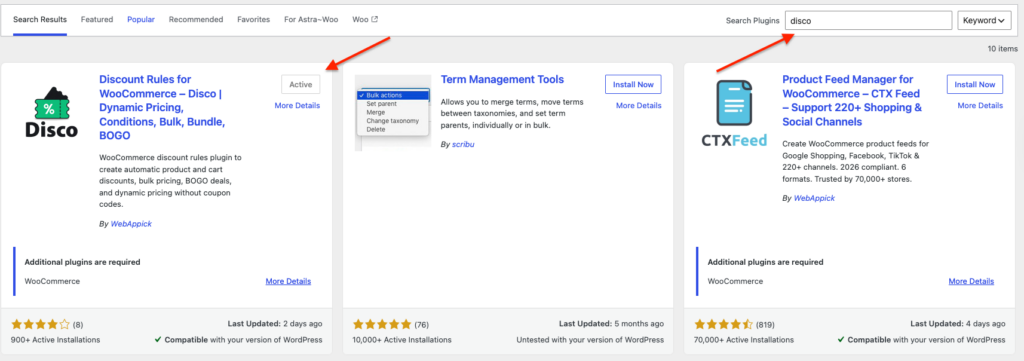
Task: Select the For Astra~Woo tab
Action: [x=311, y=20]
